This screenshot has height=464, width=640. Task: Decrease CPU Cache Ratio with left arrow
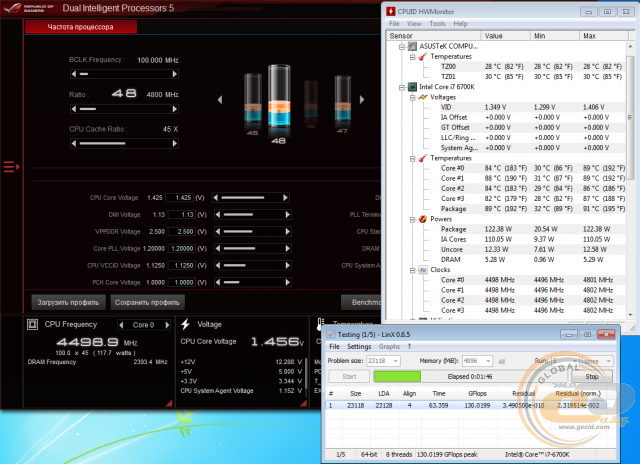point(74,143)
